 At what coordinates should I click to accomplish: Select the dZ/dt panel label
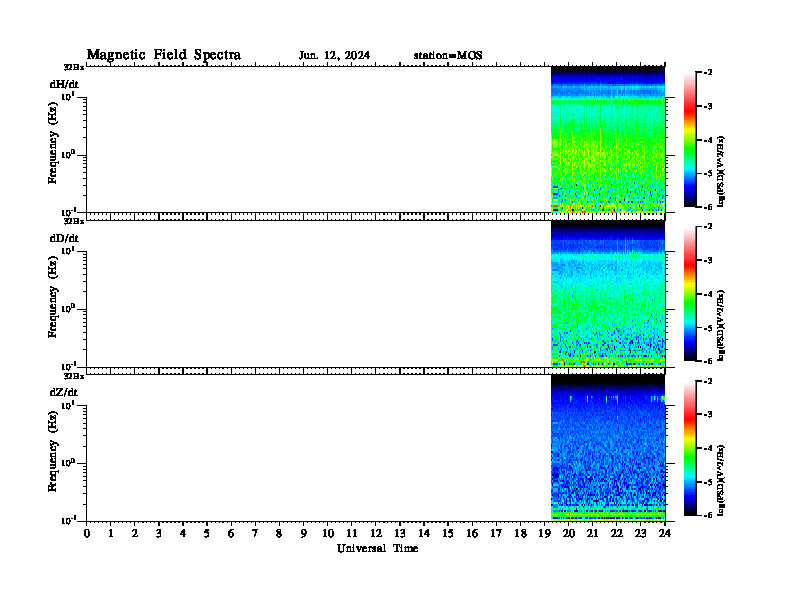[x=64, y=392]
